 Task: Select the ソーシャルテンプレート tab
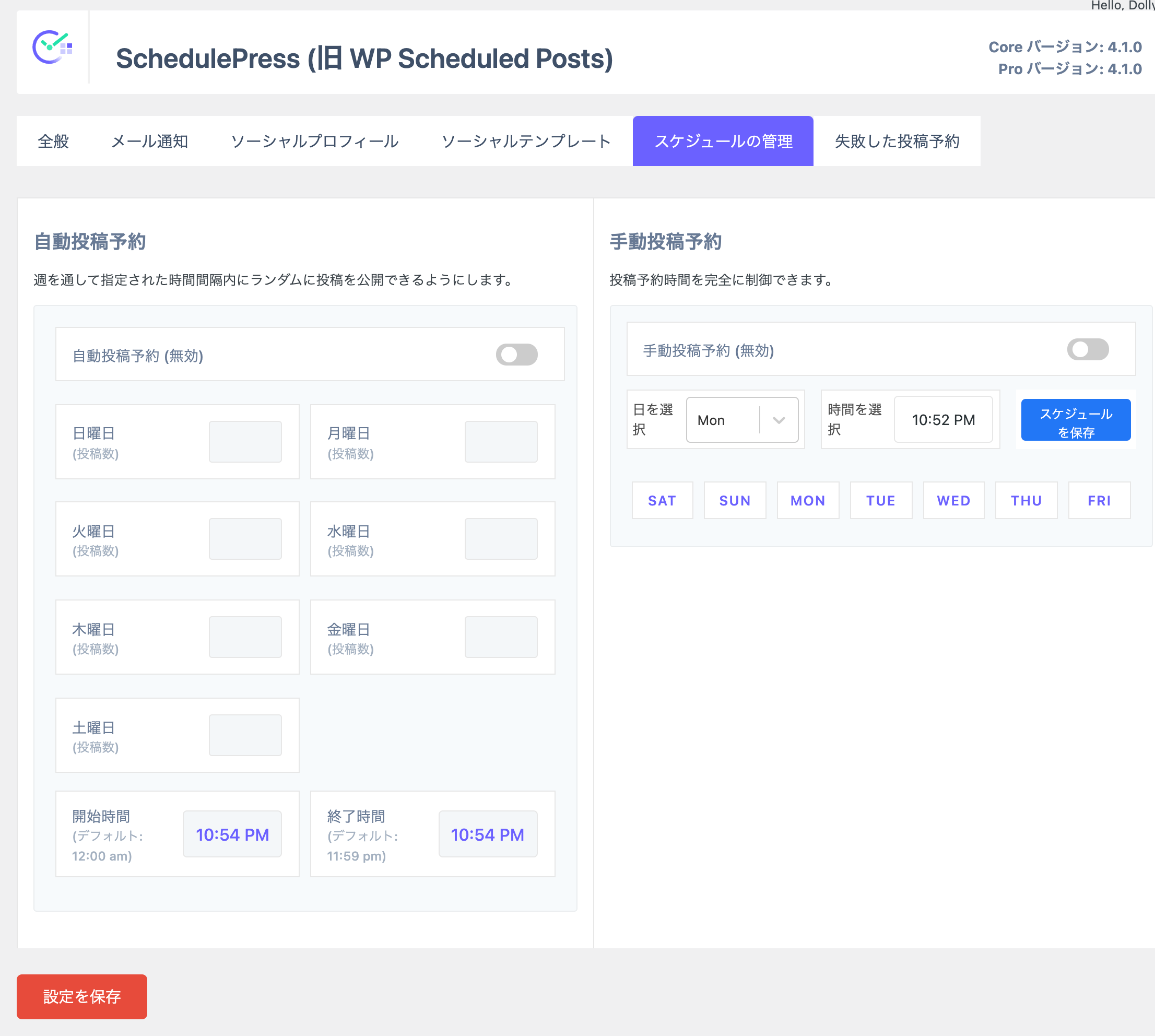coord(526,141)
